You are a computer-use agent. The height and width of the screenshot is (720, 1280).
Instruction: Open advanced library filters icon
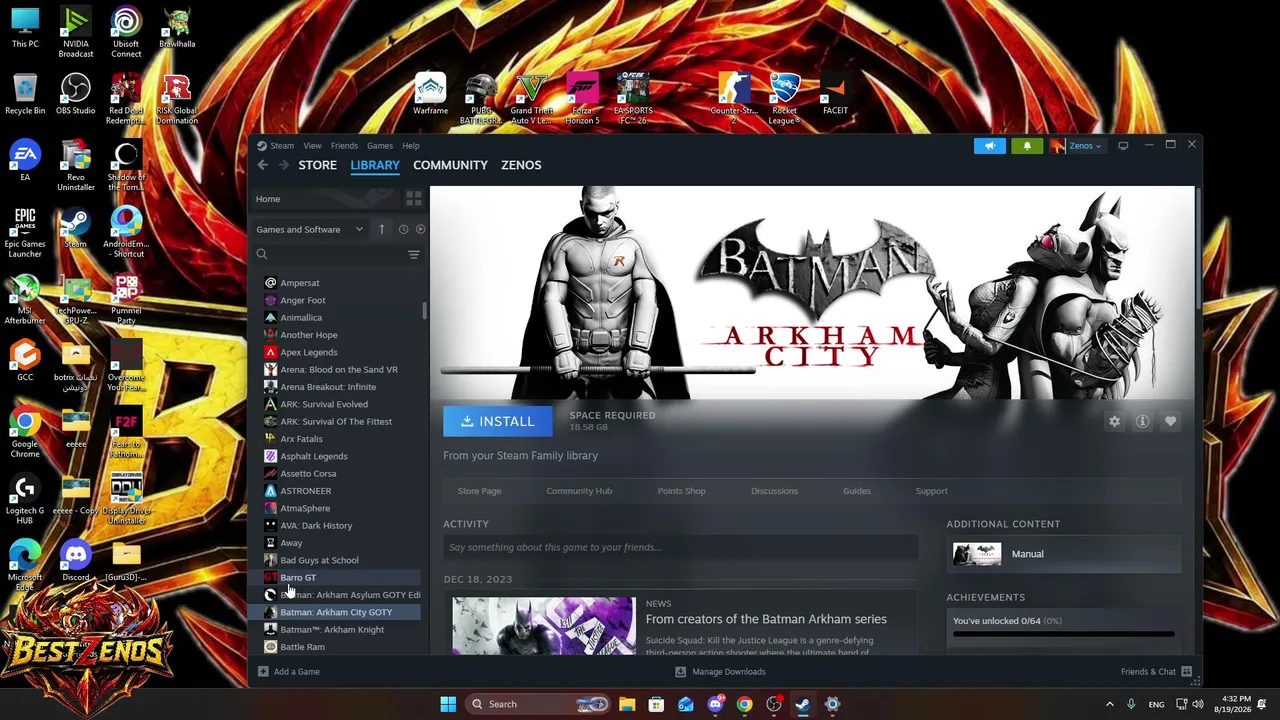(414, 255)
